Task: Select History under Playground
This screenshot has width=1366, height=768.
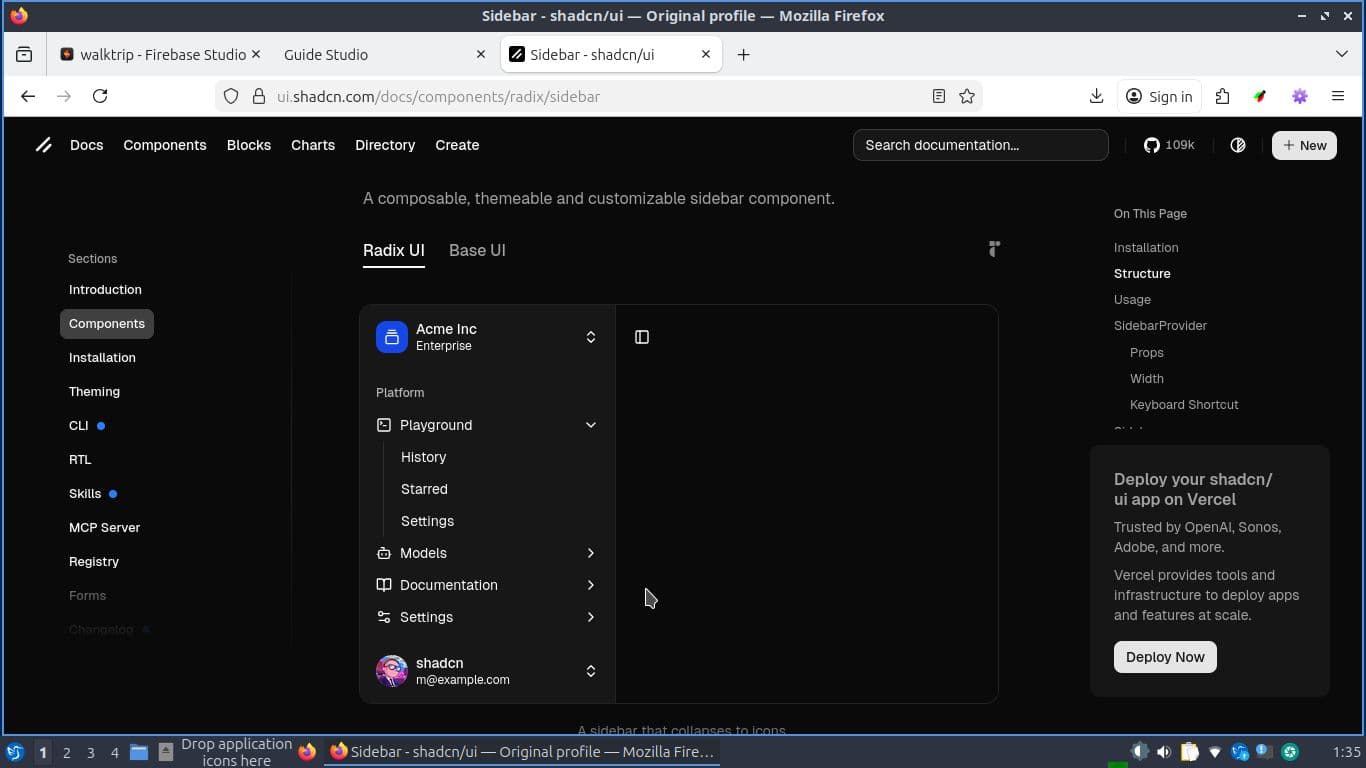Action: [x=424, y=457]
